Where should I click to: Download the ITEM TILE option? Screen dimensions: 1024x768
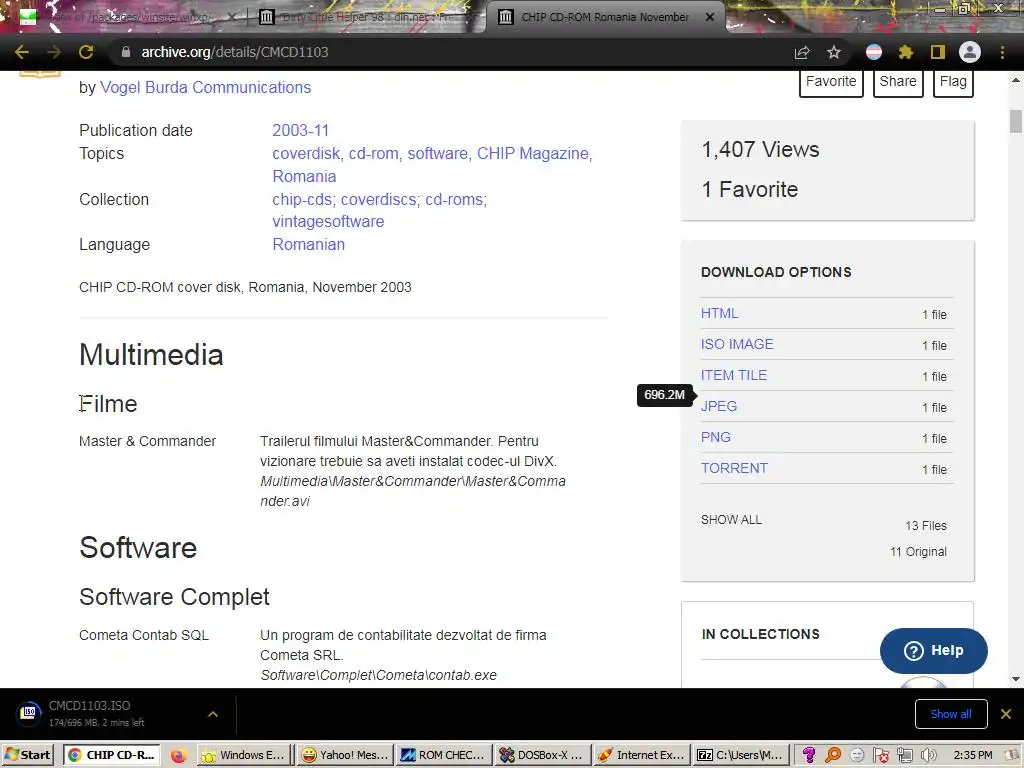[x=734, y=376]
